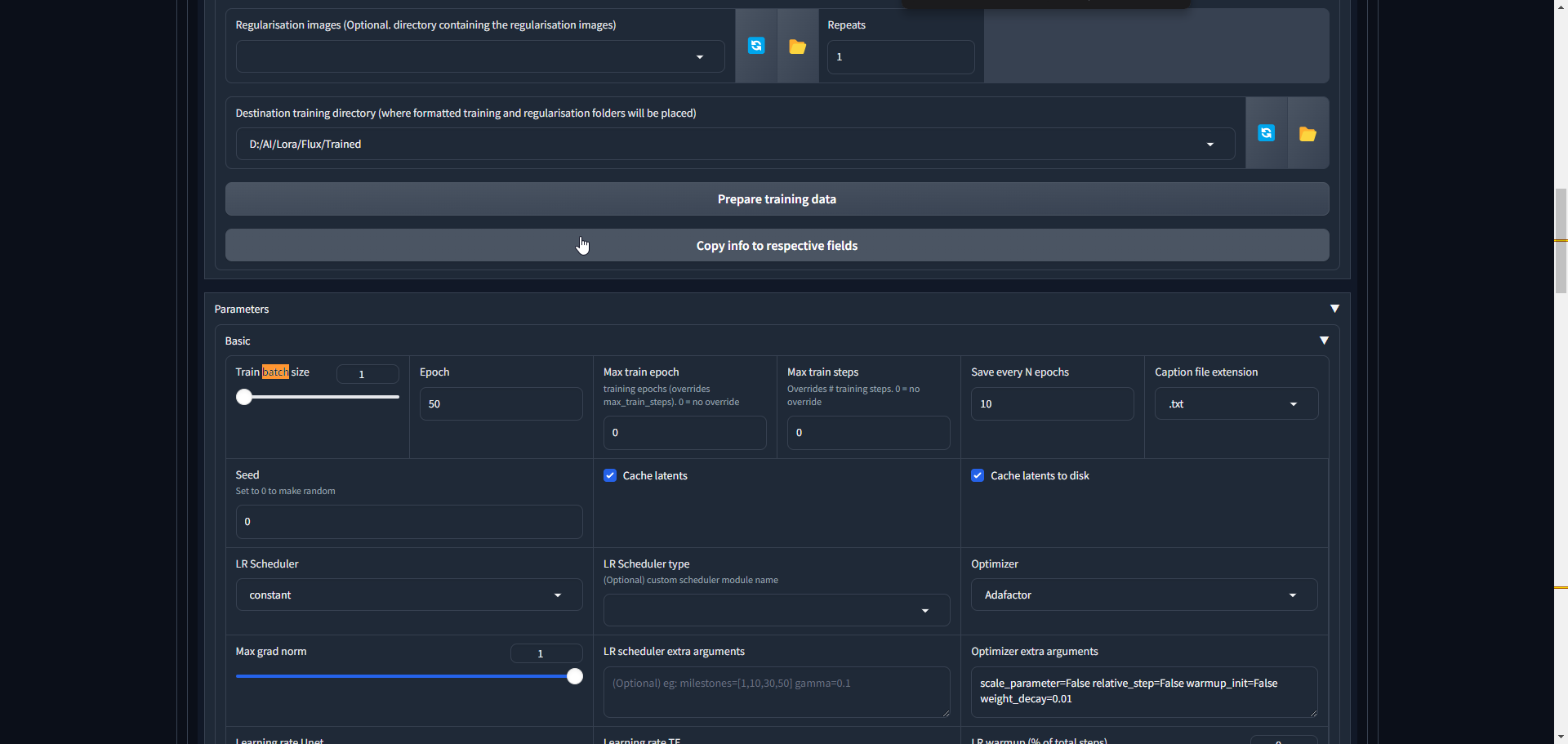Refresh the destination training directory list
The height and width of the screenshot is (744, 1568).
pyautogui.click(x=1267, y=133)
